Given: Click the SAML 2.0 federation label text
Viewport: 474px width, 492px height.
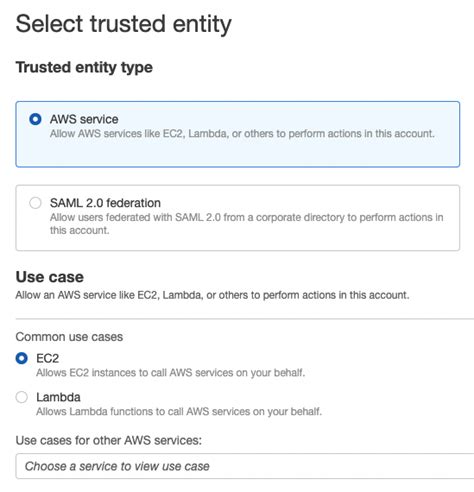Looking at the screenshot, I should 105,203.
